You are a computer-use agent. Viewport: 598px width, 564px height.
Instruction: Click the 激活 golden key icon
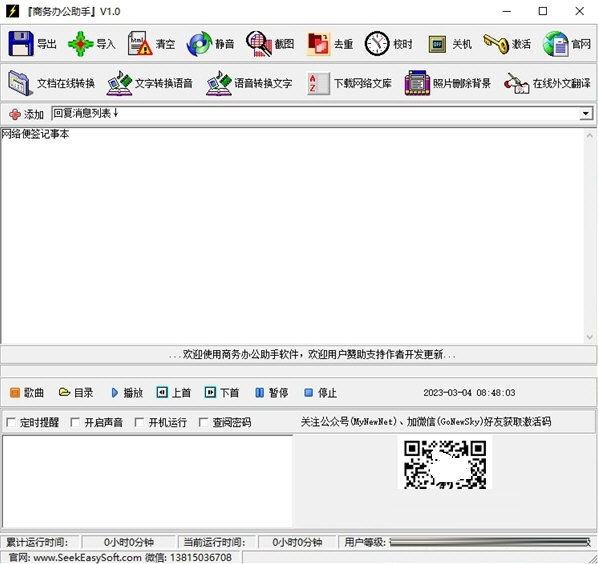(496, 44)
